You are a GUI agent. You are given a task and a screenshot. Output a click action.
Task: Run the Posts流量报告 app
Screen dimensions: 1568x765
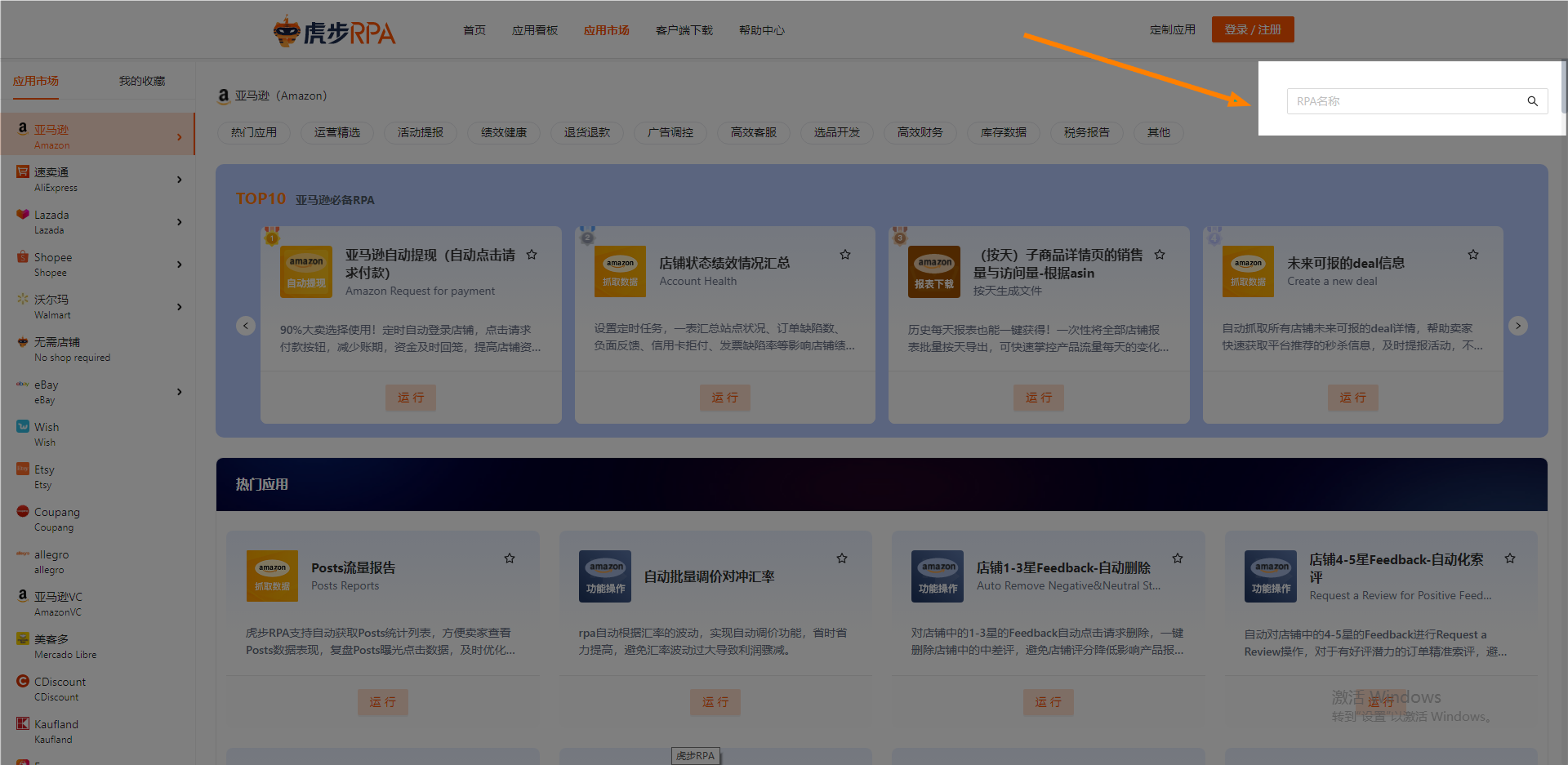[x=382, y=702]
